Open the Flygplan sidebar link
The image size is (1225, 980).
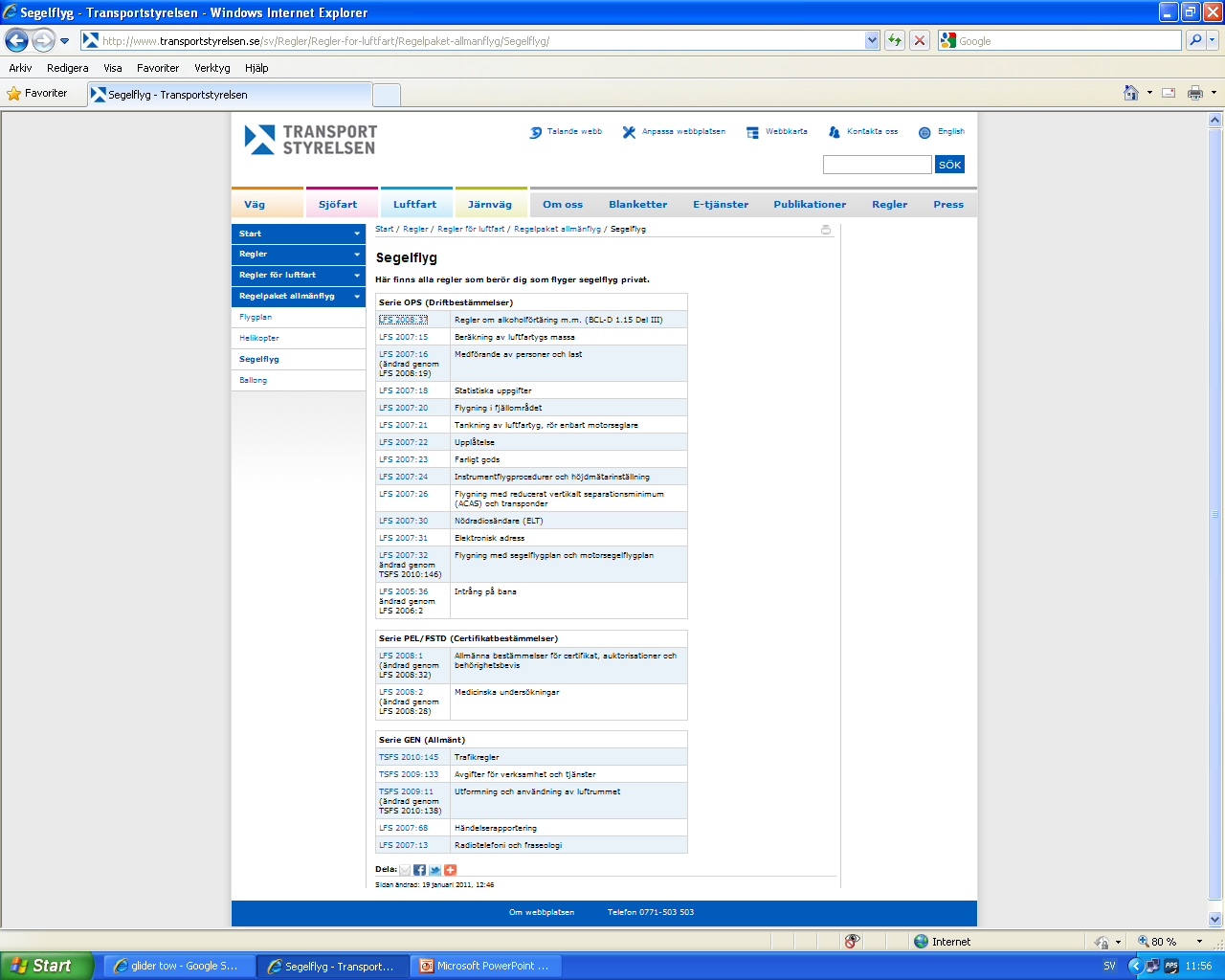pyautogui.click(x=256, y=318)
